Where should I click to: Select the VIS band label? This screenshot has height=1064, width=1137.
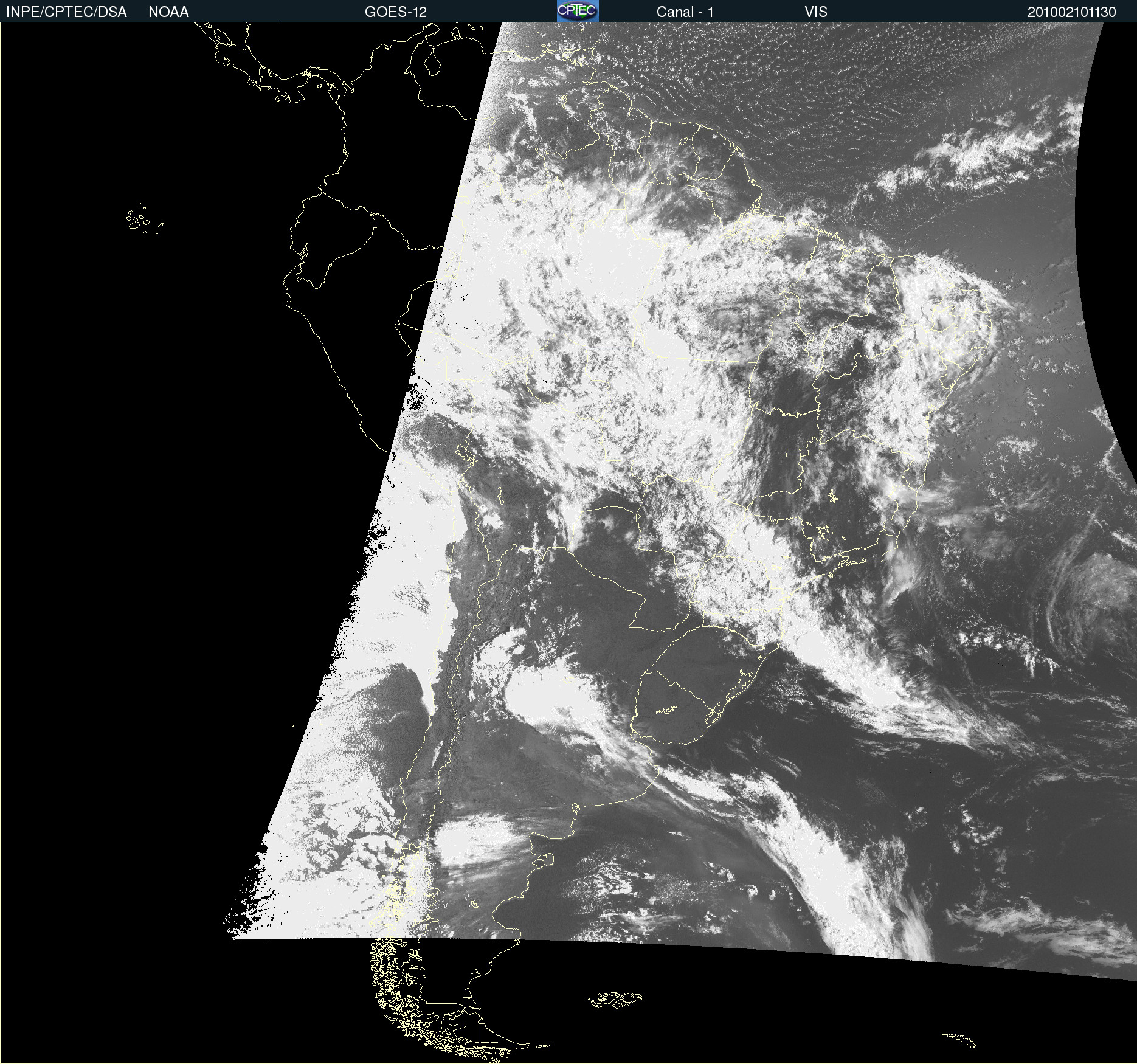pos(816,12)
